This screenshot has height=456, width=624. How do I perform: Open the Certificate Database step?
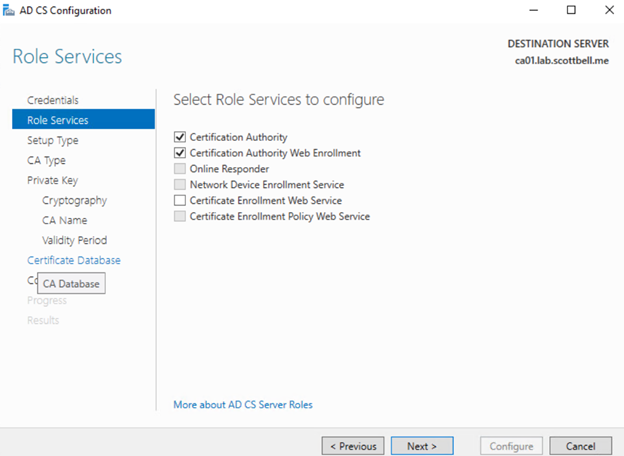[x=74, y=260]
